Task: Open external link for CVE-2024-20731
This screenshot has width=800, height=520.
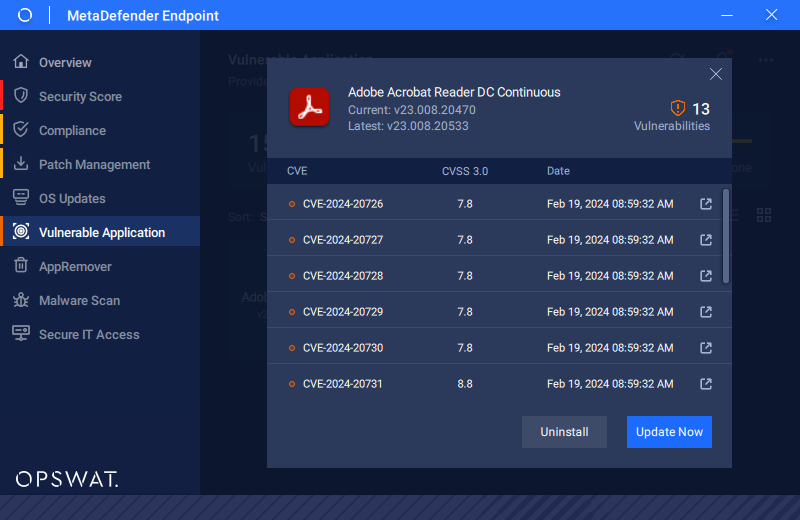Action: coord(706,384)
